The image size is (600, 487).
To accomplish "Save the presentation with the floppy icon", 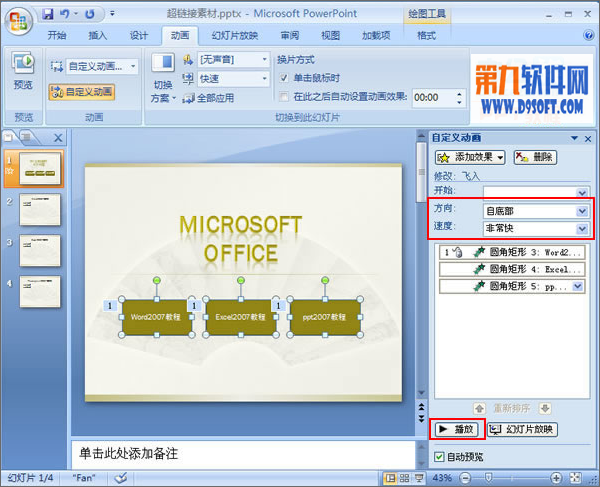I will click(x=48, y=14).
